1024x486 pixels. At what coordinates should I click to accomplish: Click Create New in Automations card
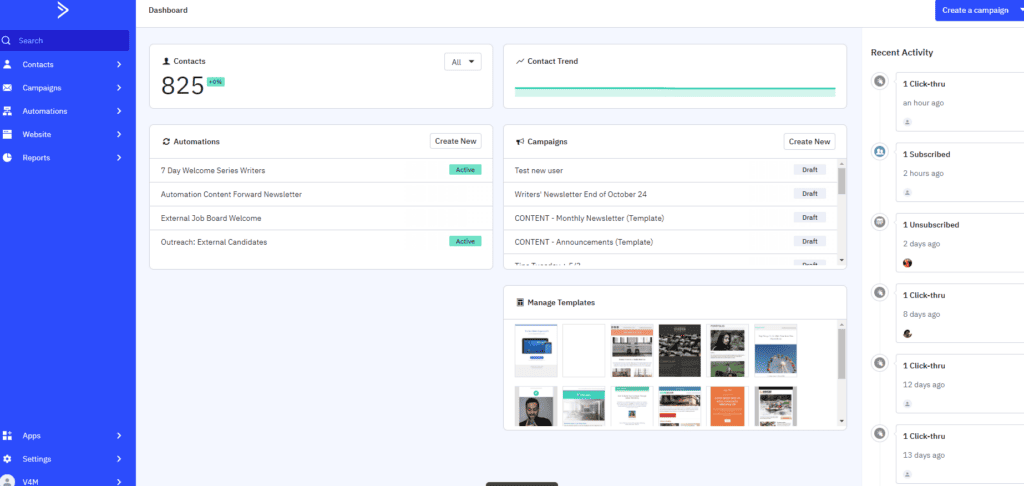coord(455,141)
